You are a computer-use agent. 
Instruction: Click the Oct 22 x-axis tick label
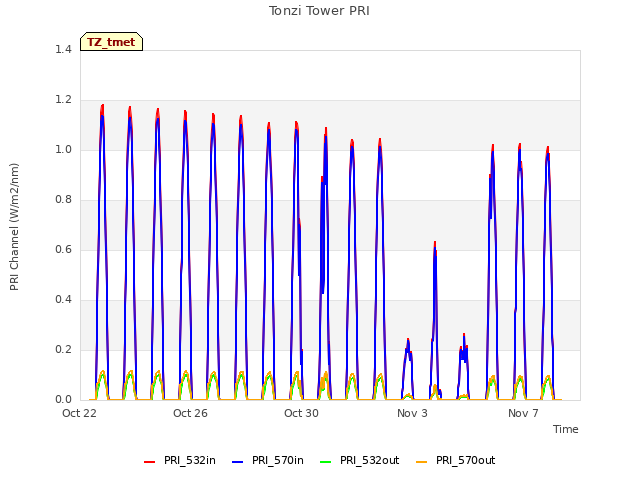click(79, 413)
